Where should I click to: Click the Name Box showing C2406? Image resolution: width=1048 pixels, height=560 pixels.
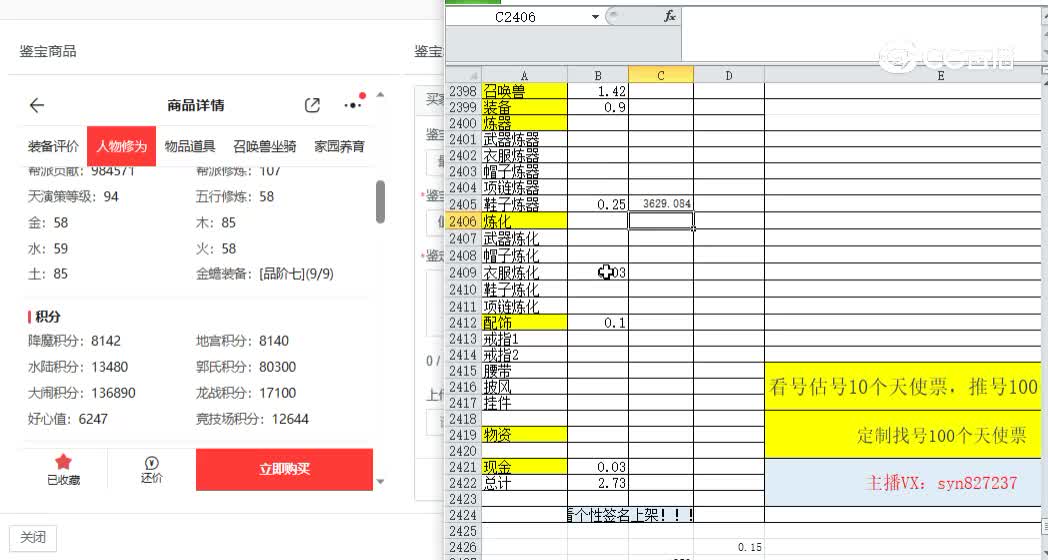518,17
